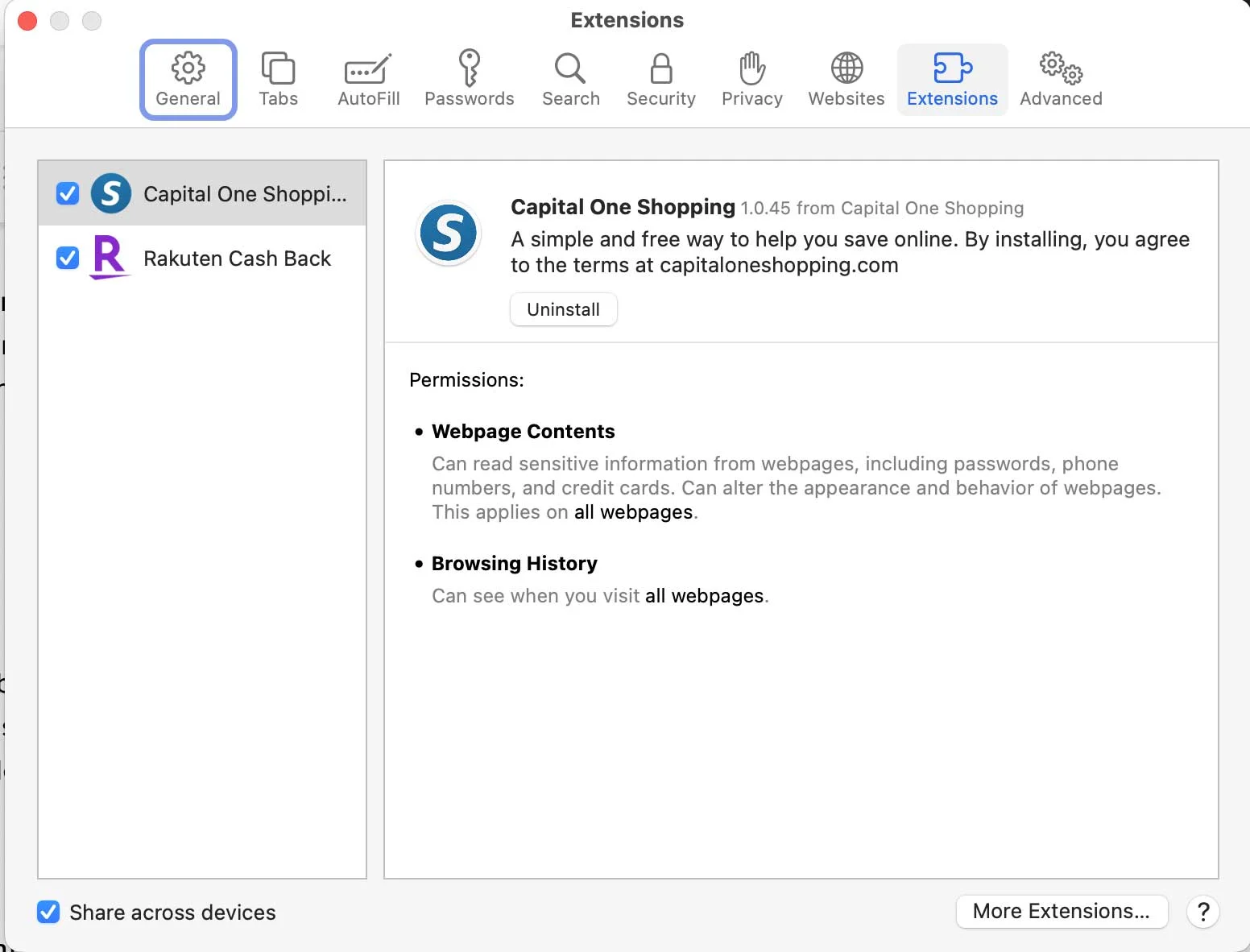Open the help question mark button
This screenshot has height=952, width=1250.
pyautogui.click(x=1203, y=912)
